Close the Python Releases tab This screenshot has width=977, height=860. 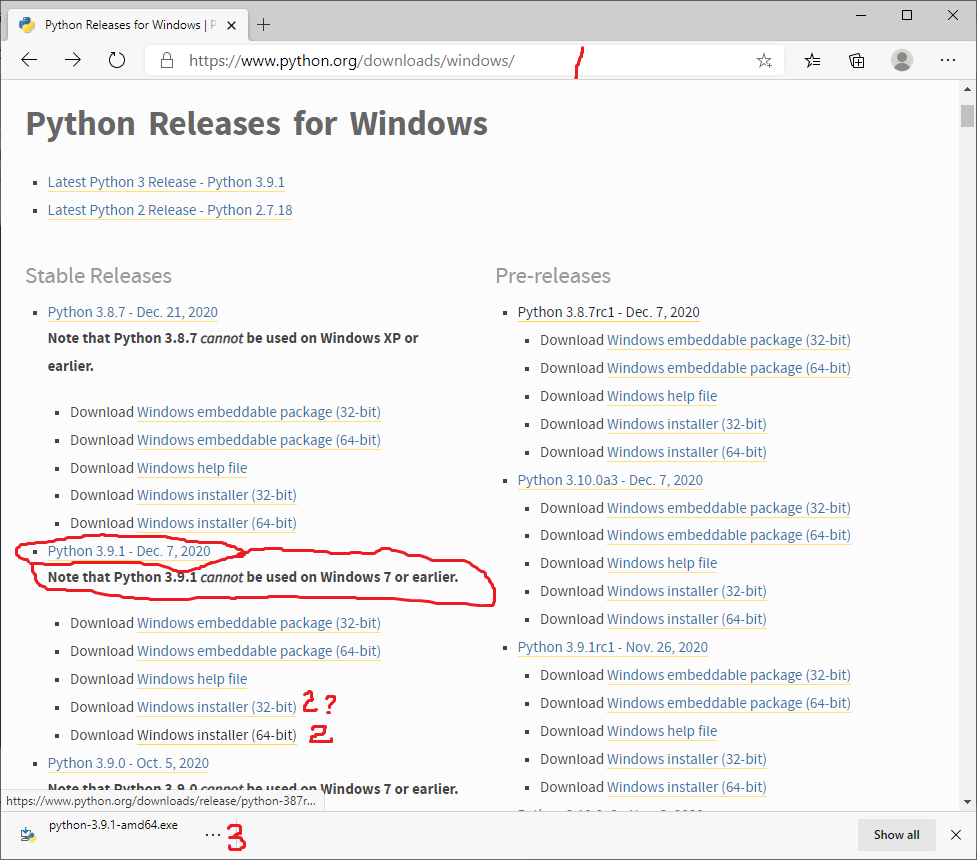point(231,26)
